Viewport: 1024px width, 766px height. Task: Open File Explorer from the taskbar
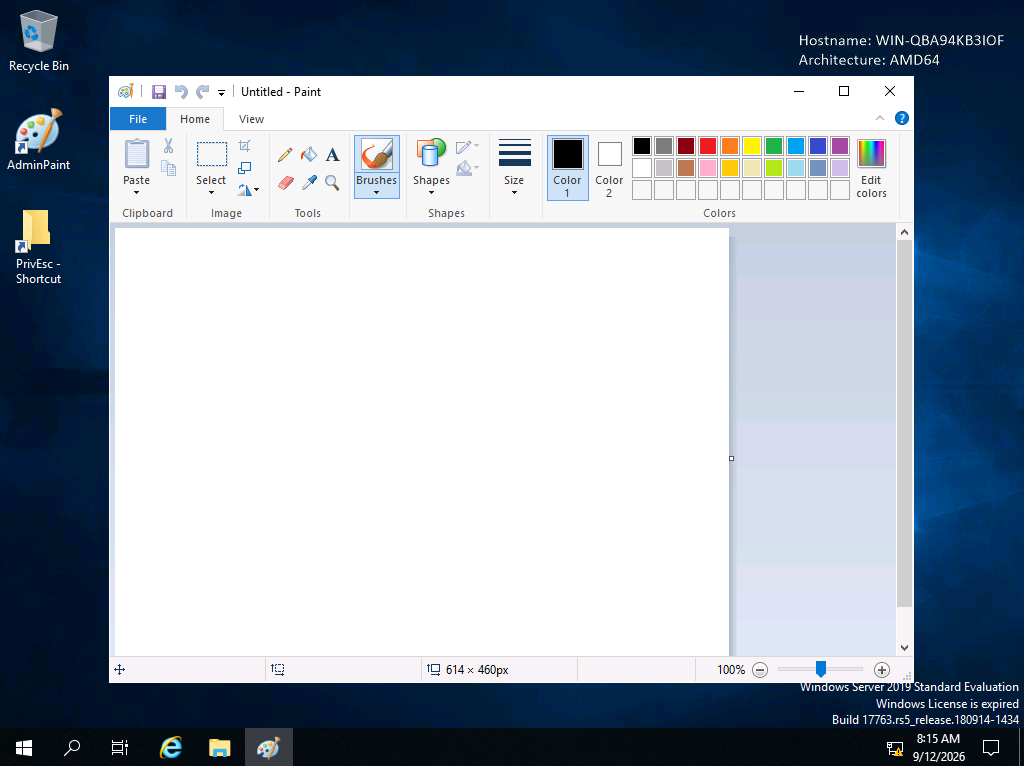219,748
